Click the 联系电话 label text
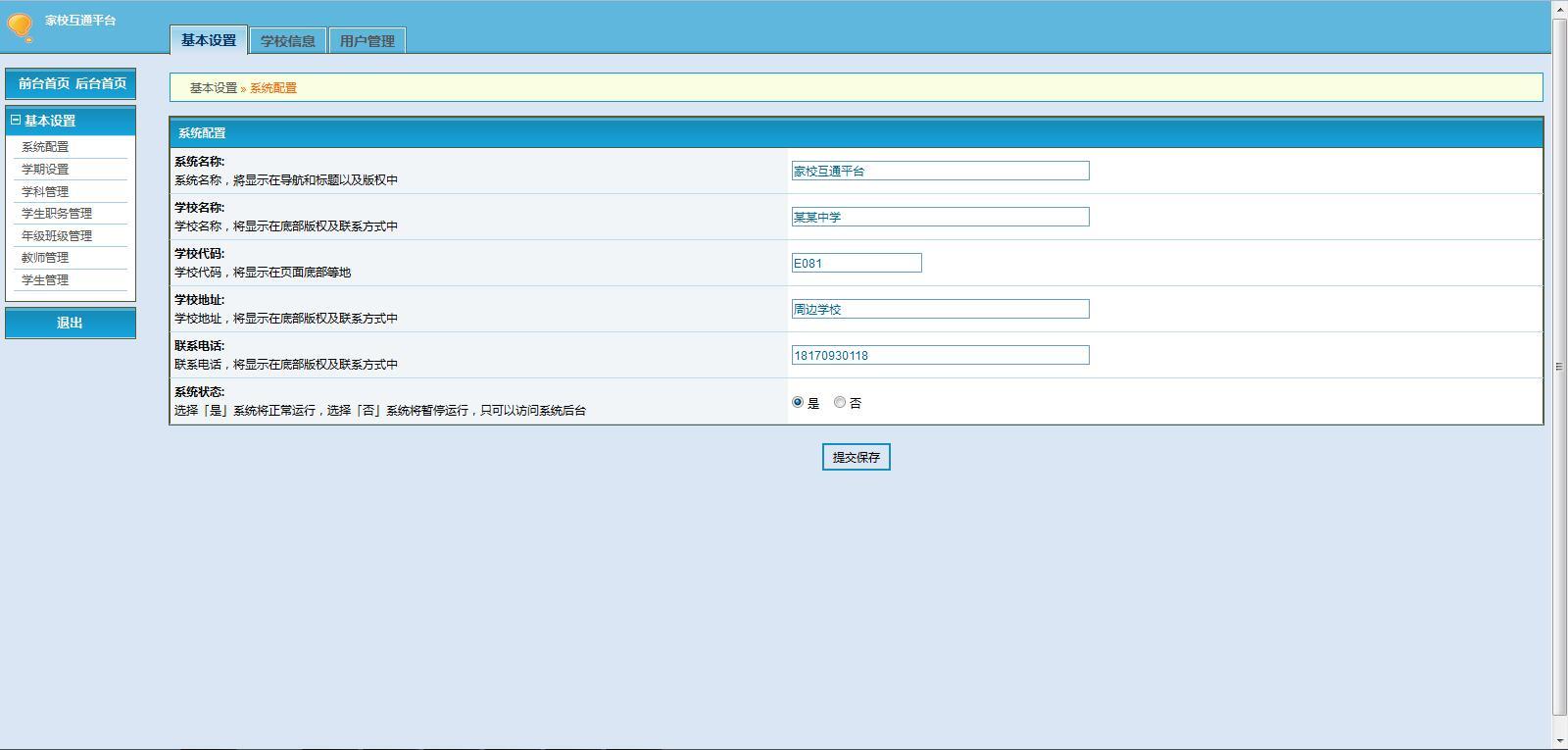The width and height of the screenshot is (1568, 750). coord(199,346)
